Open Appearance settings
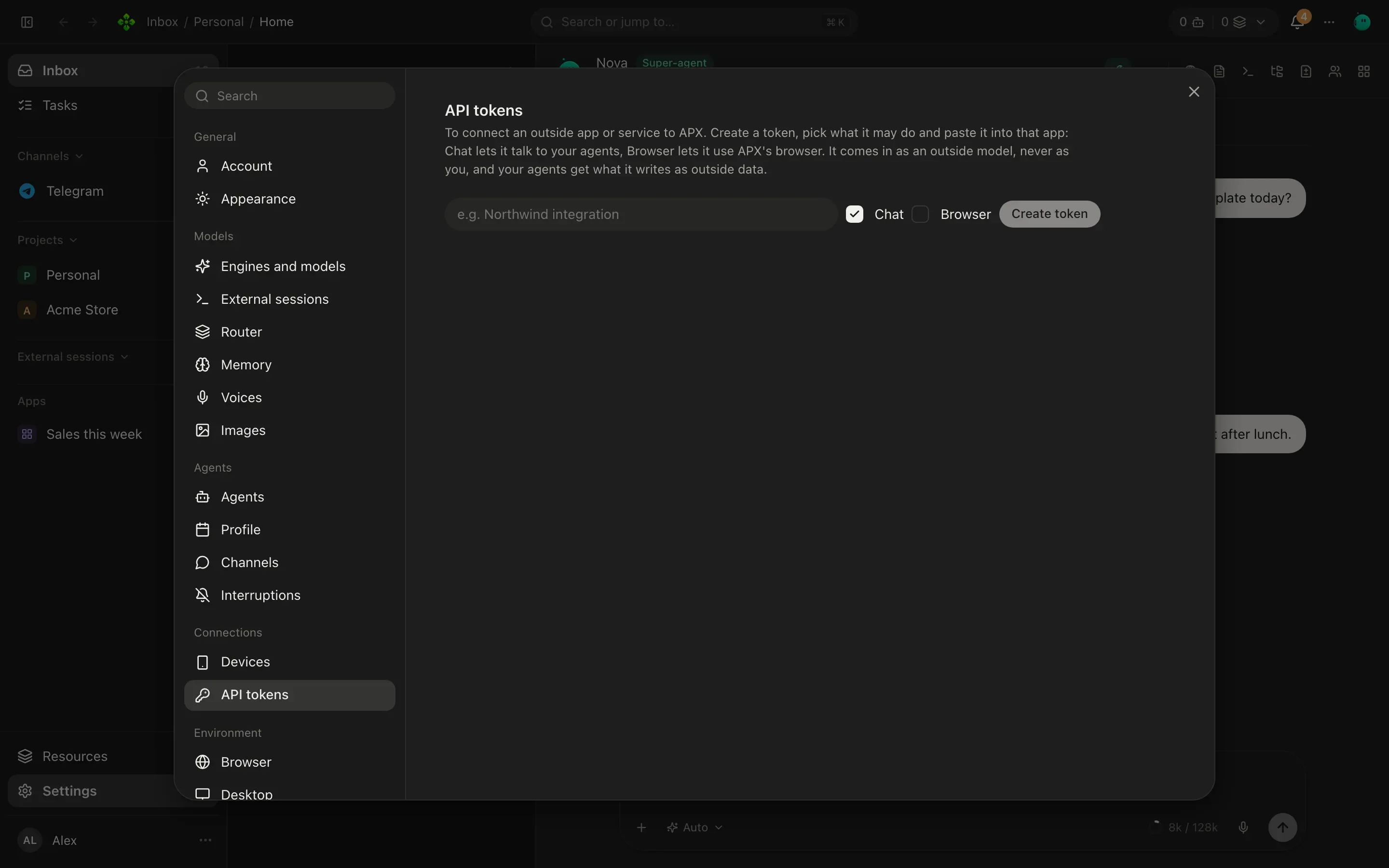The height and width of the screenshot is (868, 1389). tap(289, 199)
